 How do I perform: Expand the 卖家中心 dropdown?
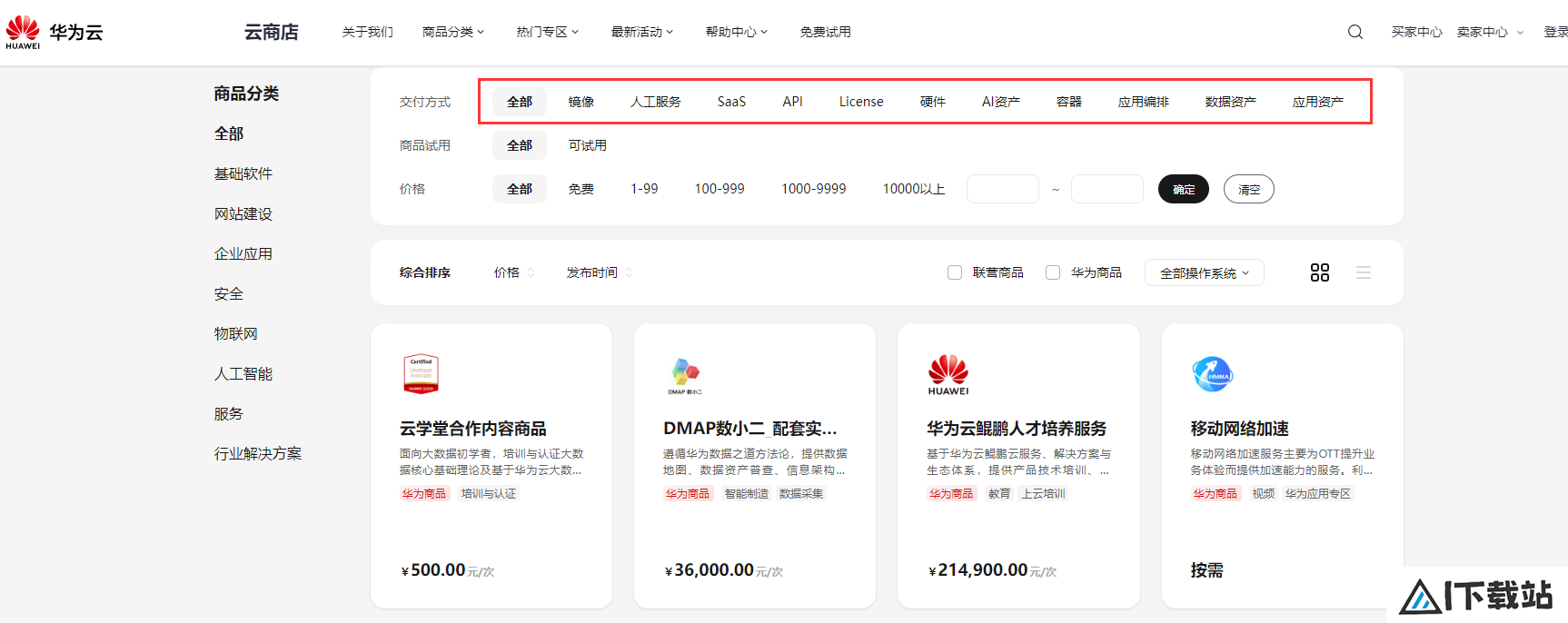pos(1490,32)
